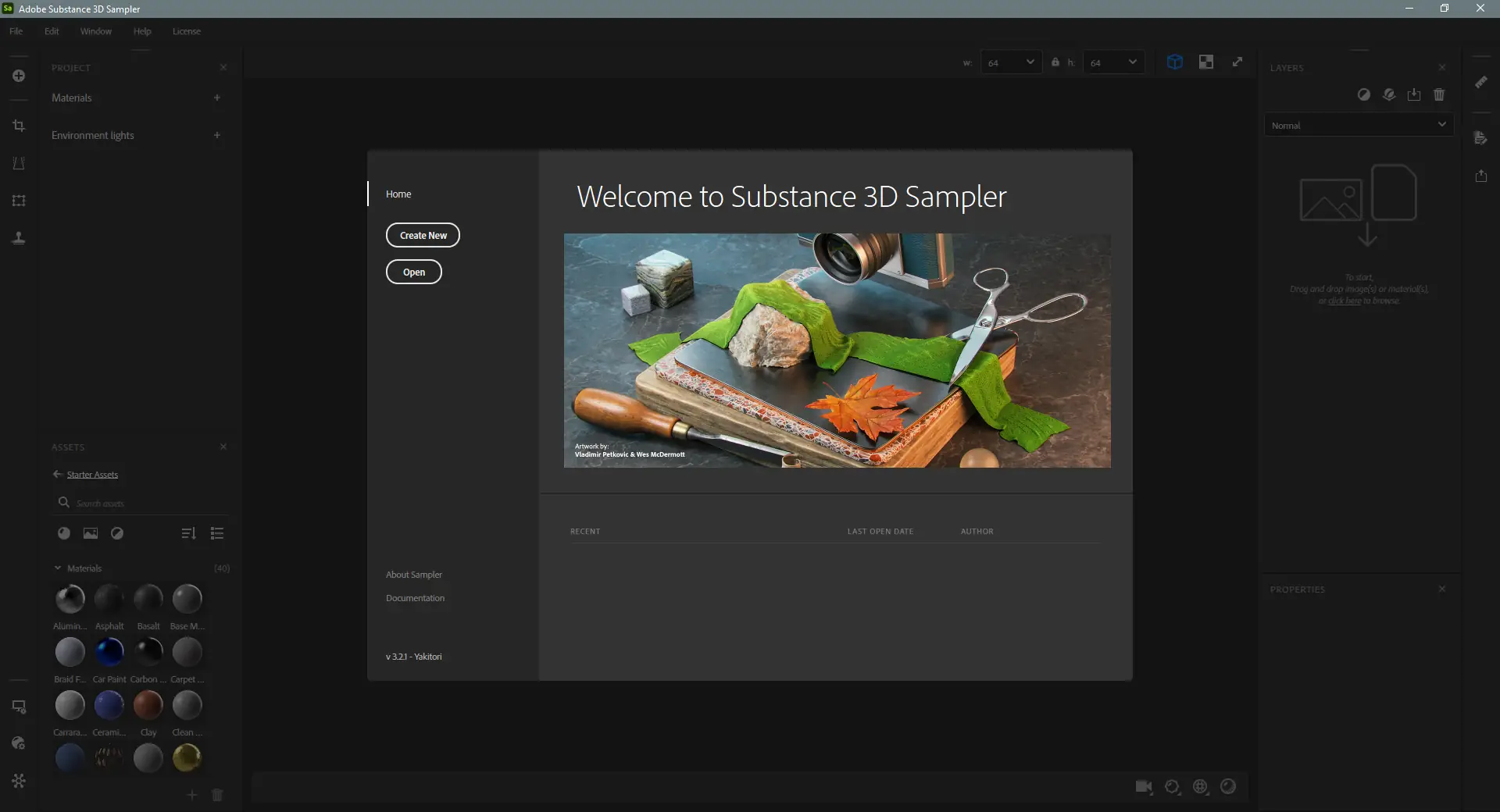1500x812 pixels.
Task: Close the Assets panel
Action: pyautogui.click(x=223, y=447)
